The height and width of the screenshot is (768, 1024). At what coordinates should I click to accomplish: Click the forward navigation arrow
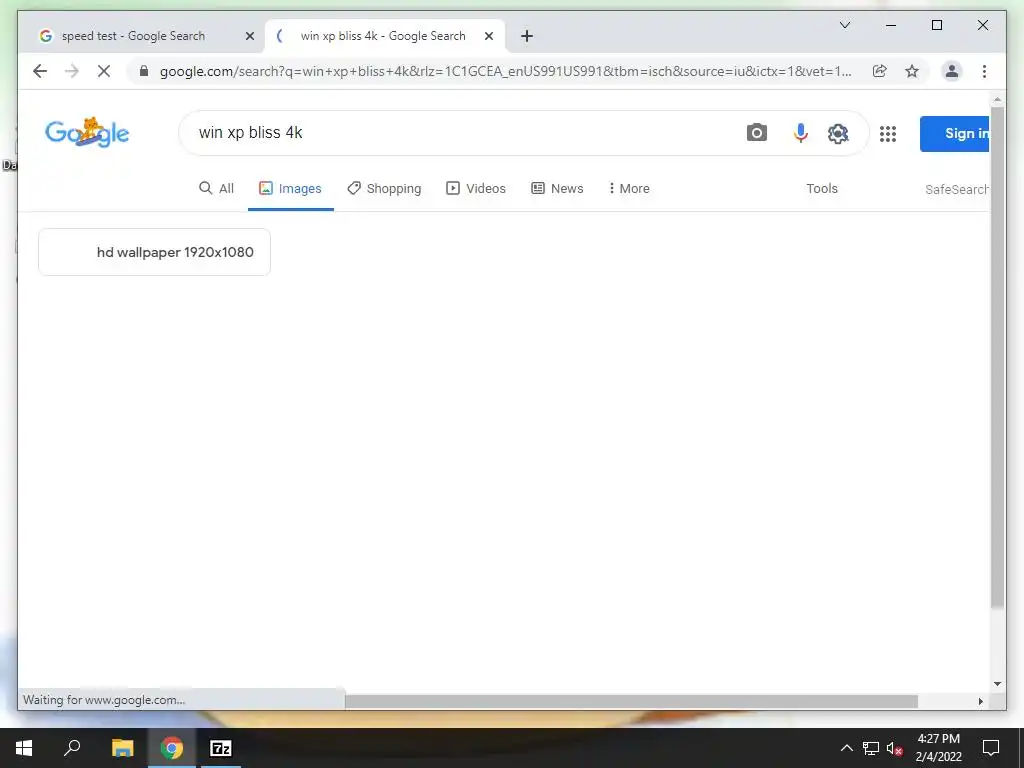(x=72, y=71)
